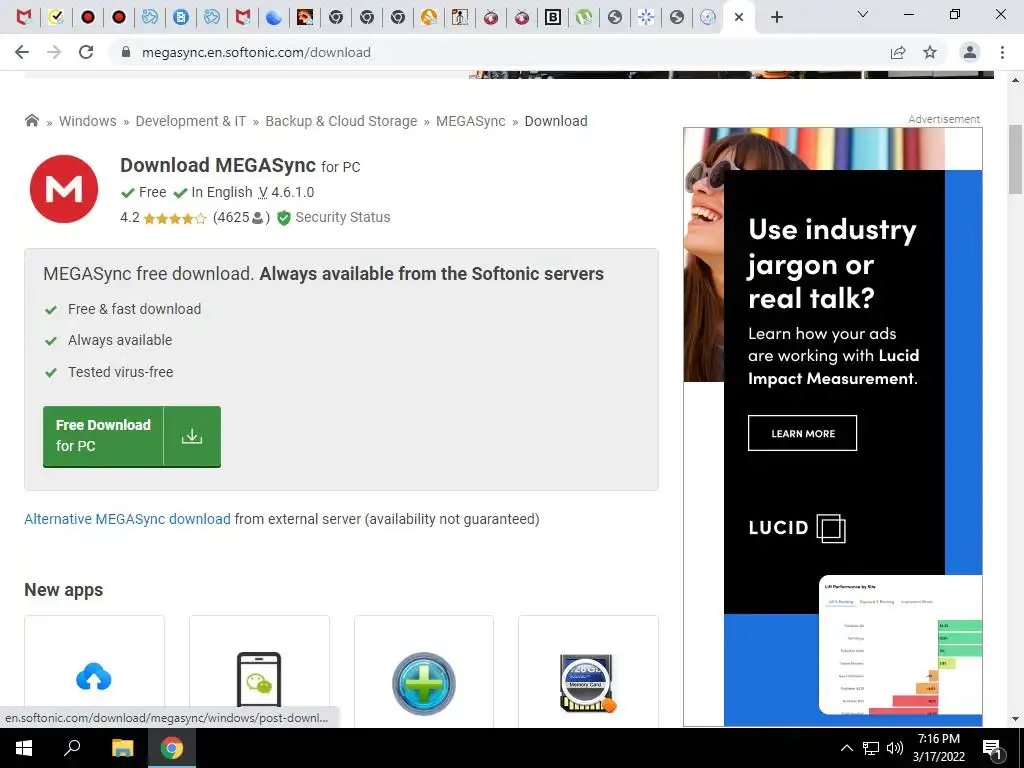
Task: Open the blue cloud upload app card
Action: [x=94, y=671]
